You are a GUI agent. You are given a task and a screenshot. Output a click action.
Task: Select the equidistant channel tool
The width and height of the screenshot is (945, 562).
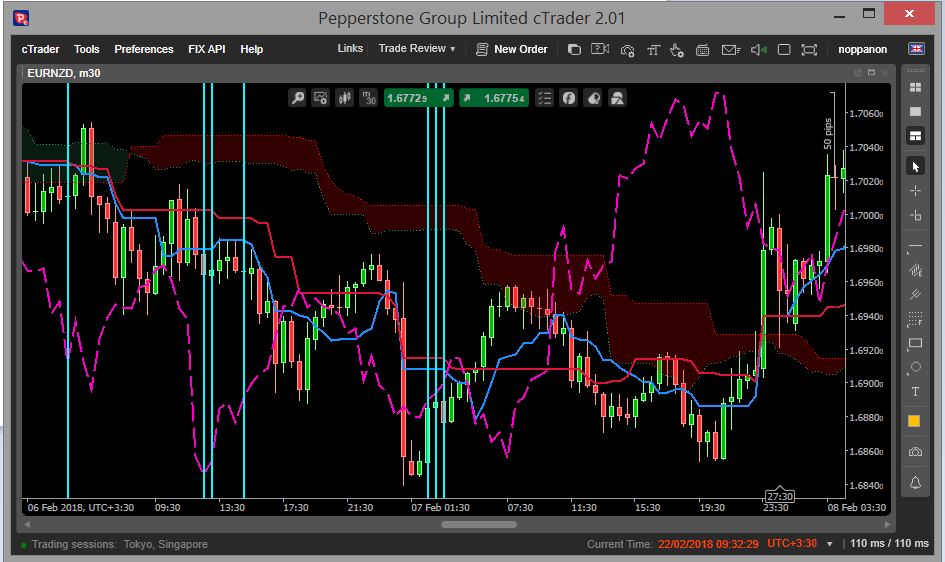(915, 270)
